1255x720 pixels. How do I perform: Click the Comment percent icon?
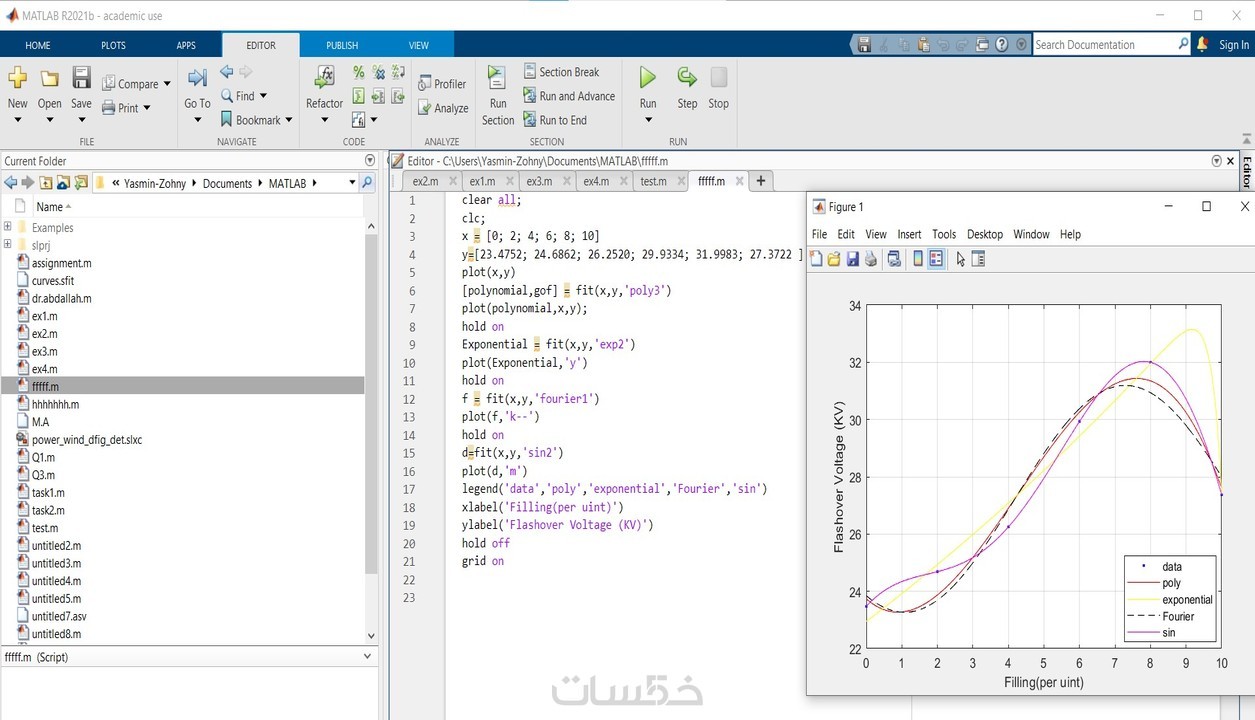click(x=359, y=73)
